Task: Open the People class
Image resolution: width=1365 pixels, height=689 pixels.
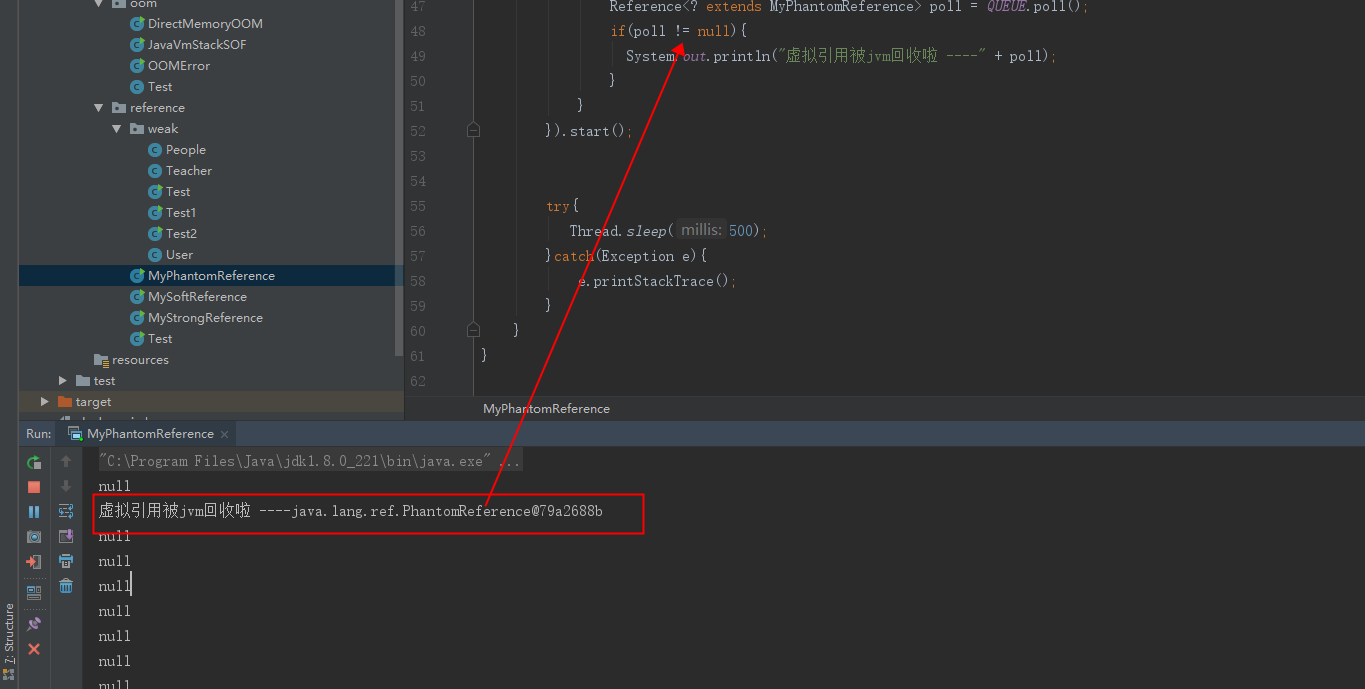Action: click(x=186, y=150)
